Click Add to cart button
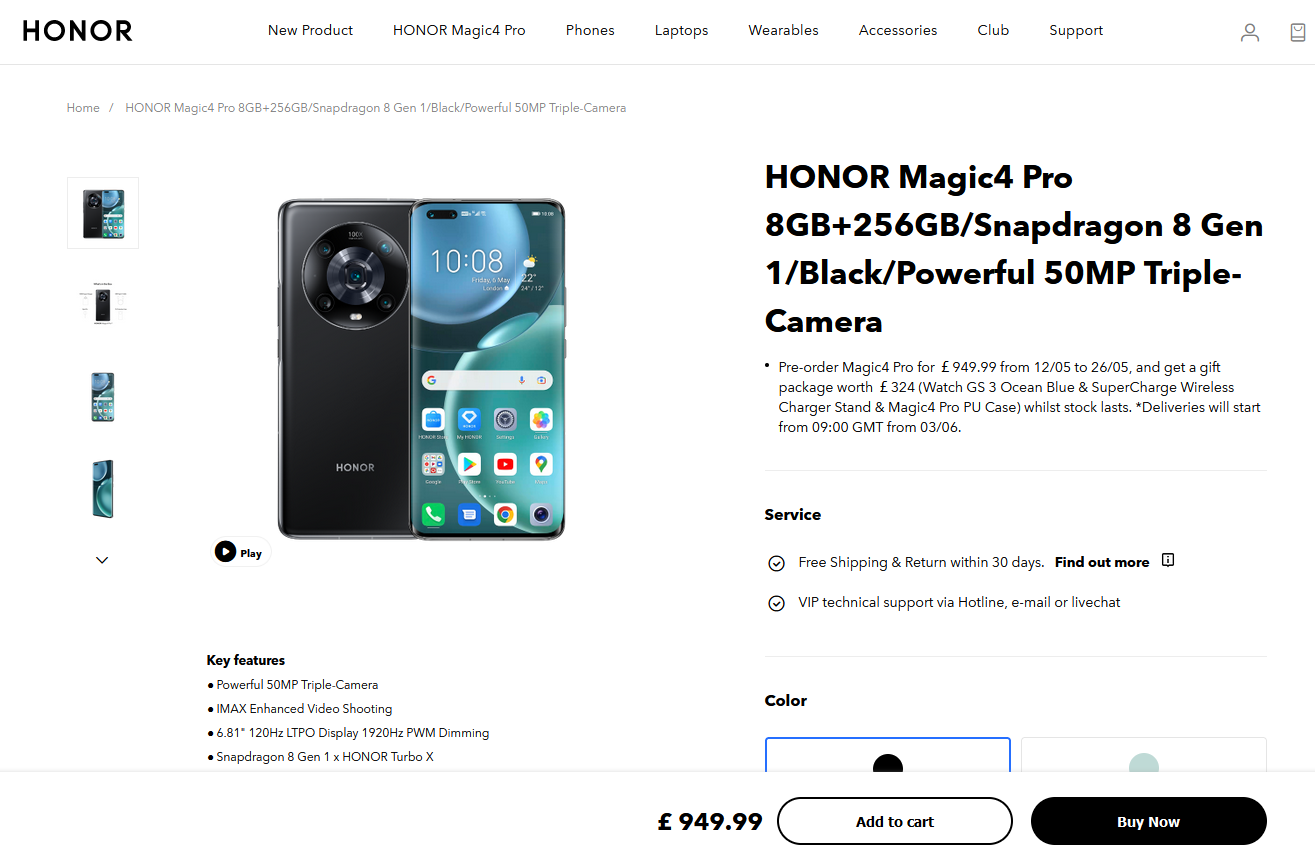The width and height of the screenshot is (1315, 862). [895, 822]
